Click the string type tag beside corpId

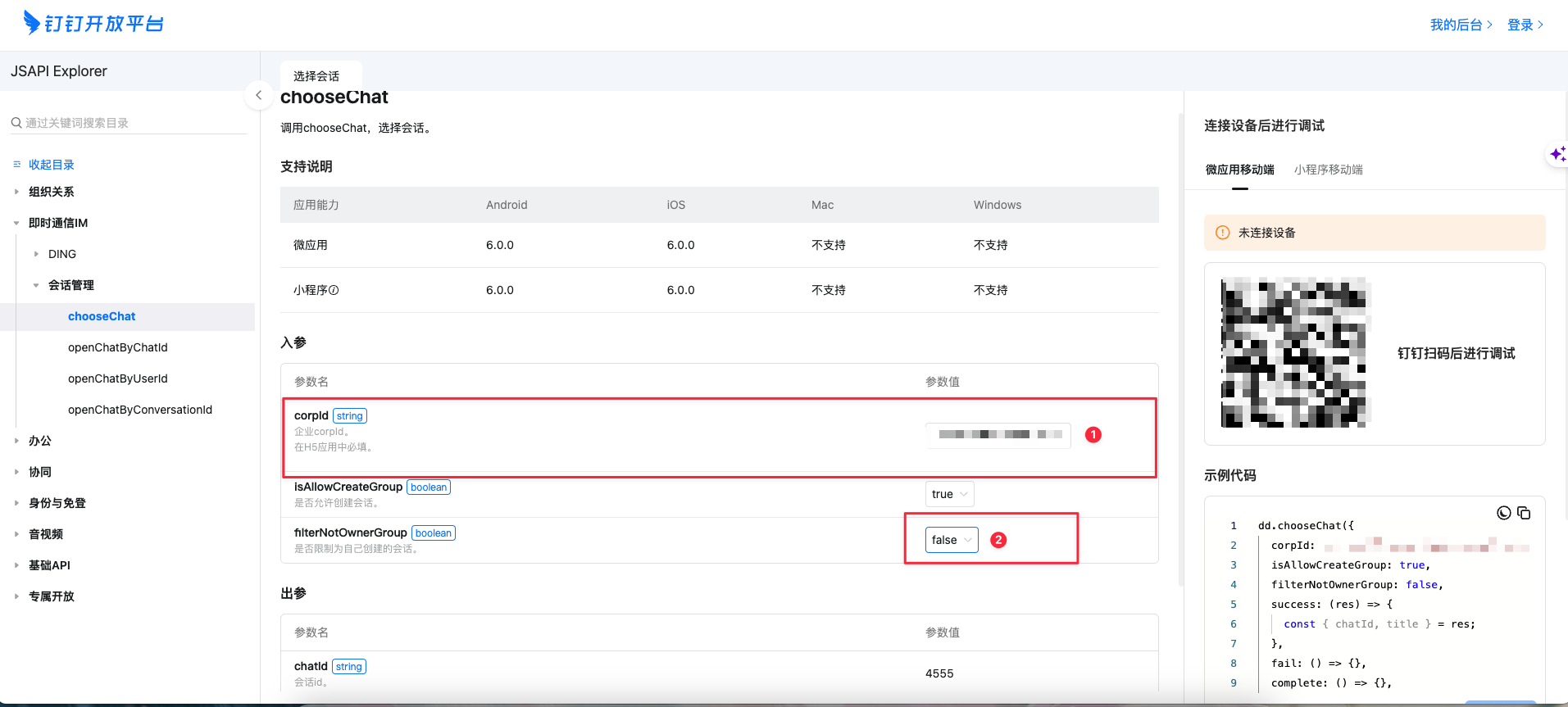coord(350,416)
